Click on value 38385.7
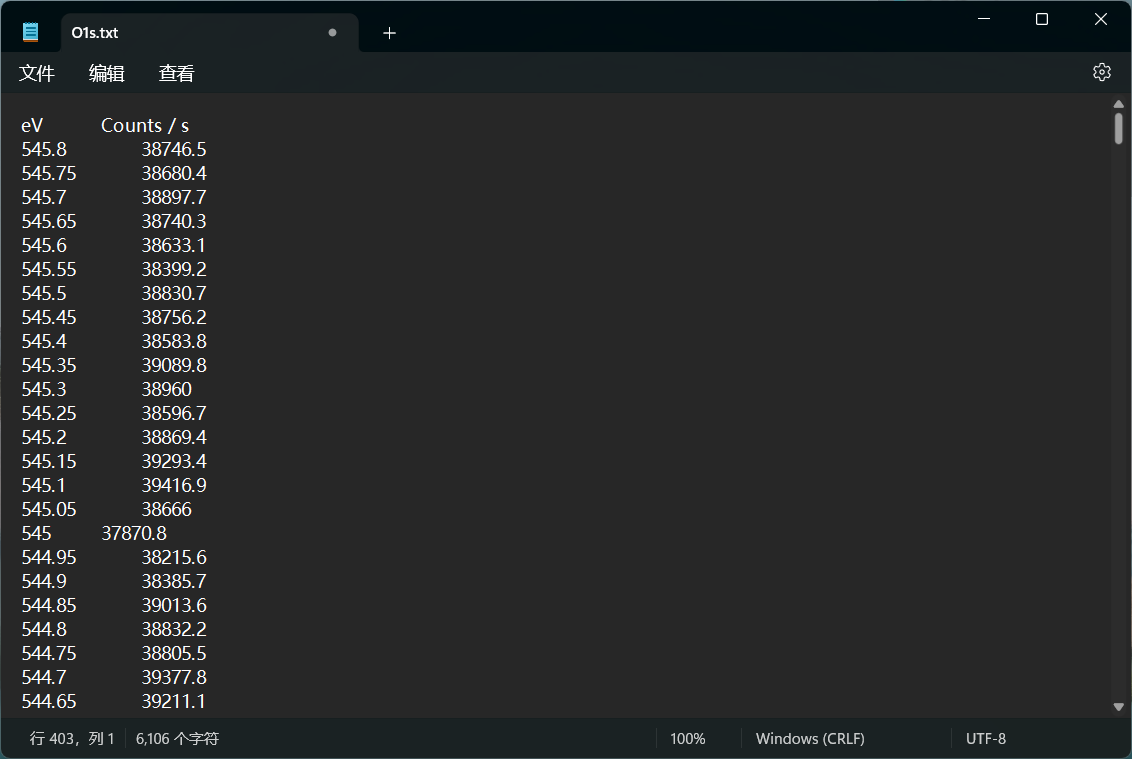The height and width of the screenshot is (759, 1132). (x=174, y=581)
